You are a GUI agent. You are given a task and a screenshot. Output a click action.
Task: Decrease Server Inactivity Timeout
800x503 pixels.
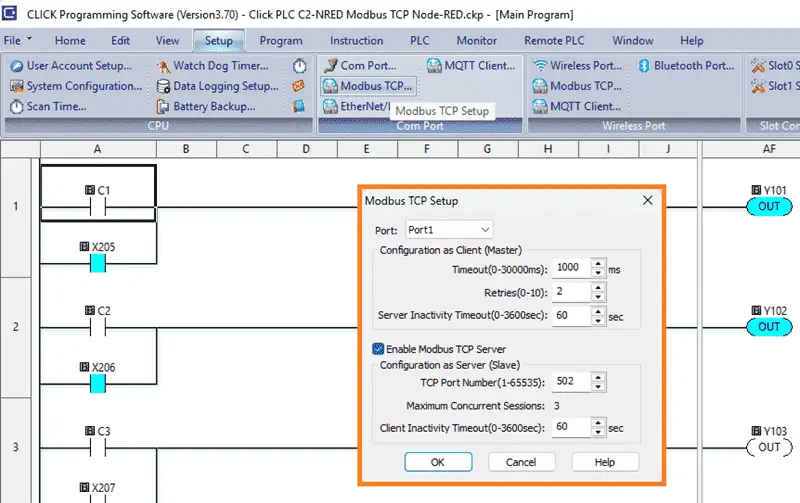(x=598, y=320)
